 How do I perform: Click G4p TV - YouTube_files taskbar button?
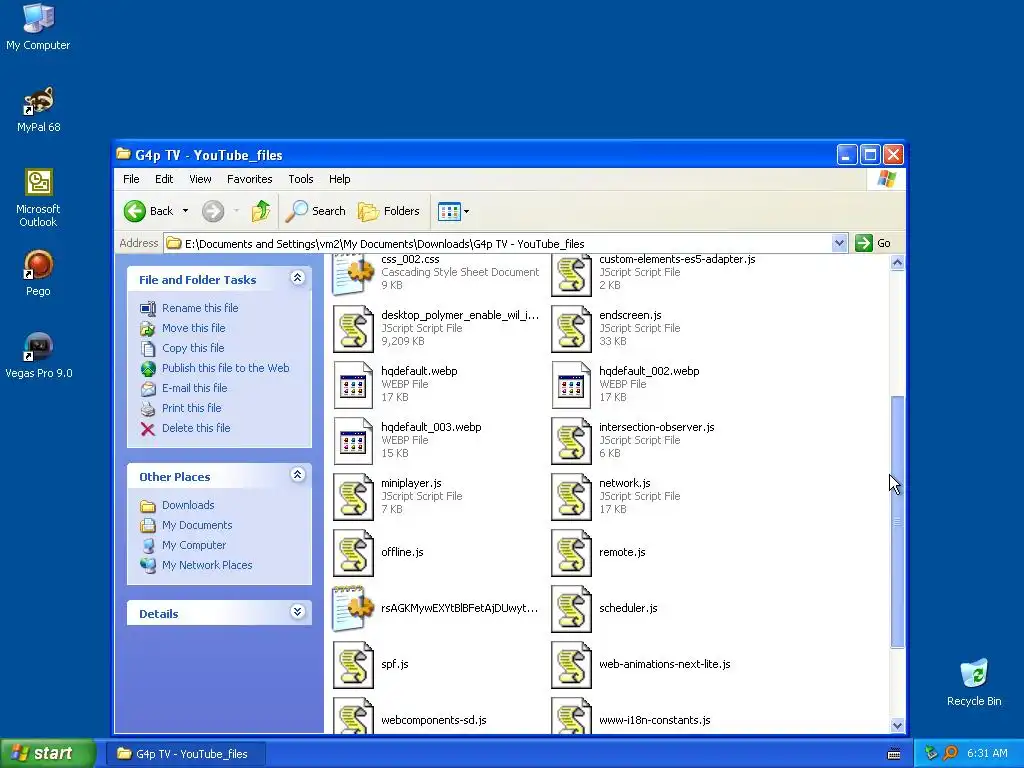pyautogui.click(x=185, y=754)
